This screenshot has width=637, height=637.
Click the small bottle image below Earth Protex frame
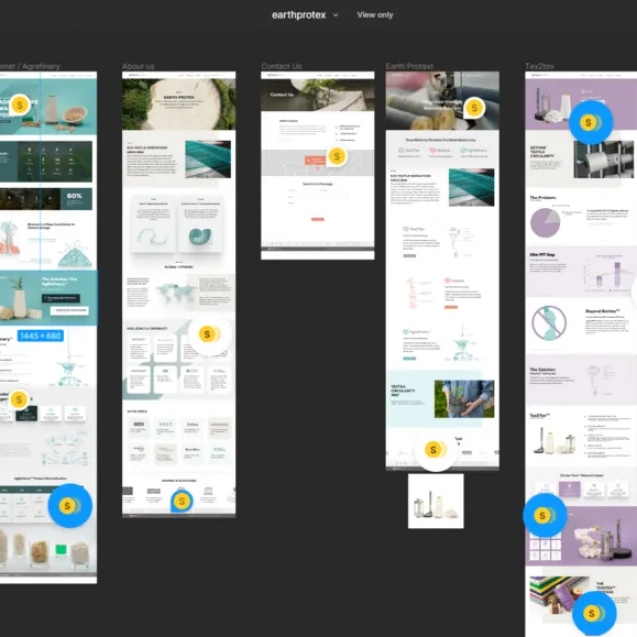pos(435,501)
